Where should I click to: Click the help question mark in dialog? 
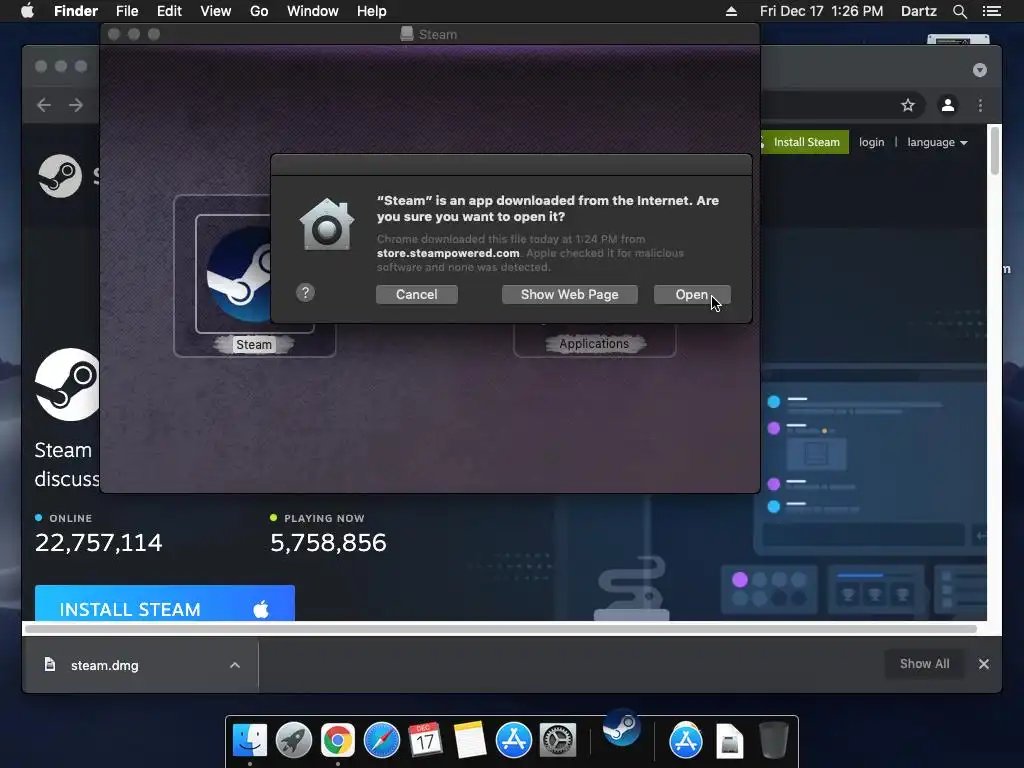coord(305,293)
